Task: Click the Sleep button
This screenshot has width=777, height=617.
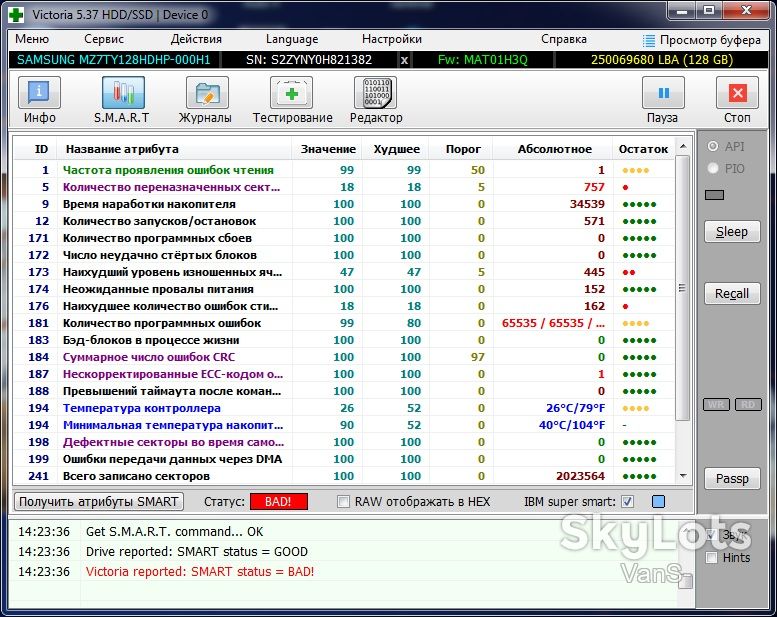Action: (x=732, y=231)
